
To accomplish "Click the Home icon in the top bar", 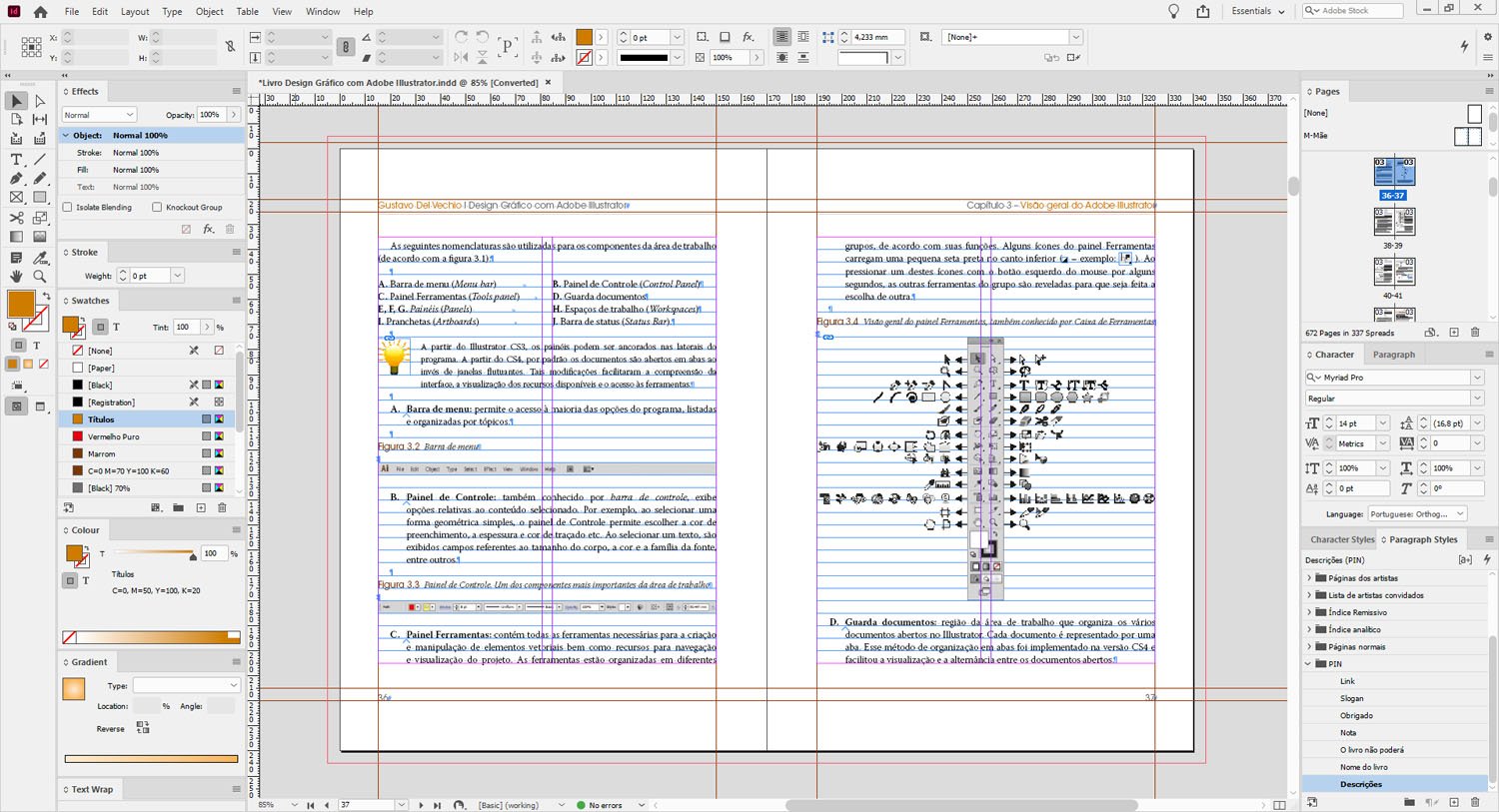I will click(x=40, y=12).
